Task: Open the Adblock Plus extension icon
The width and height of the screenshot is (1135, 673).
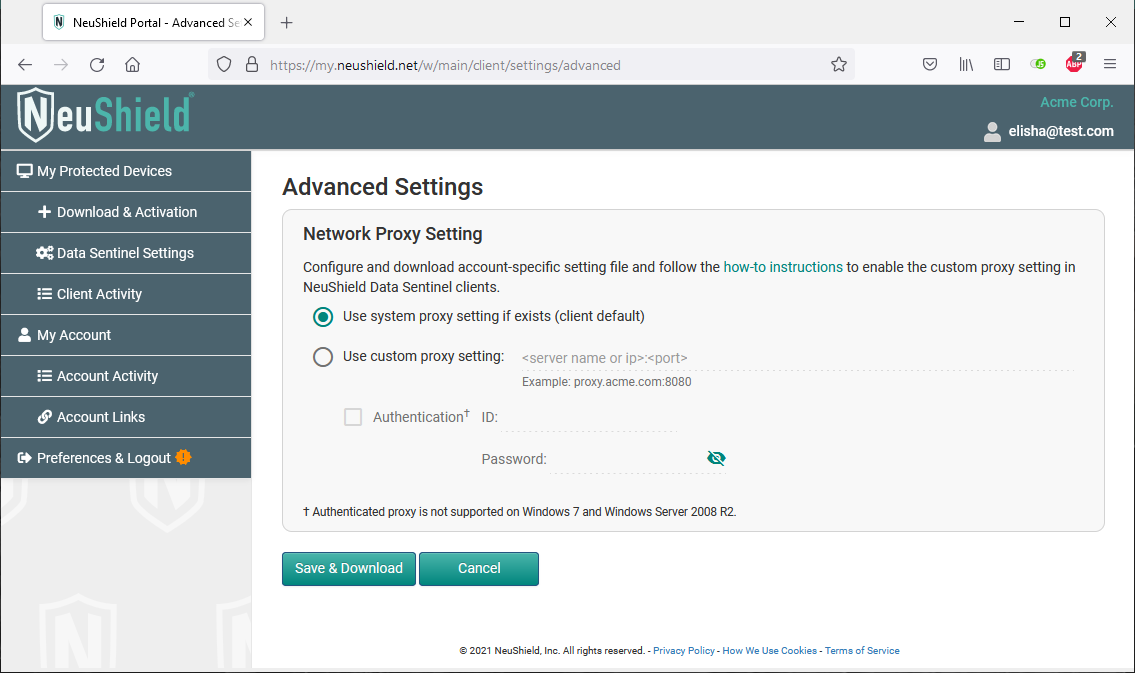Action: point(1073,63)
